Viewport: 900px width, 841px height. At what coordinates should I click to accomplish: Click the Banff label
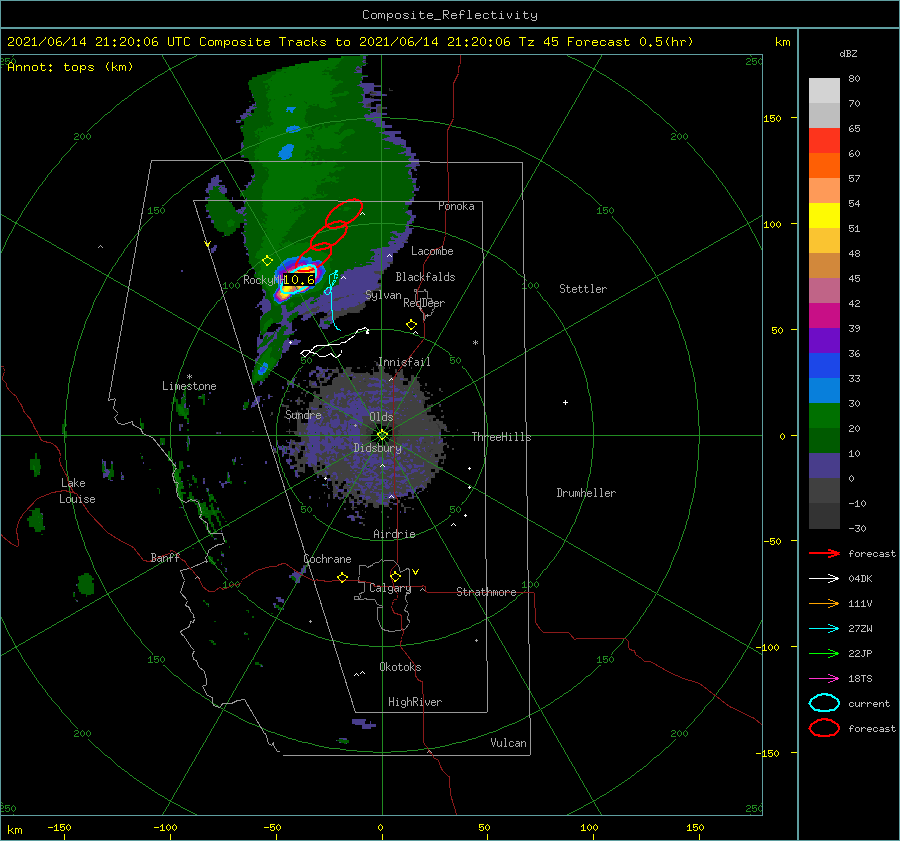pos(165,557)
